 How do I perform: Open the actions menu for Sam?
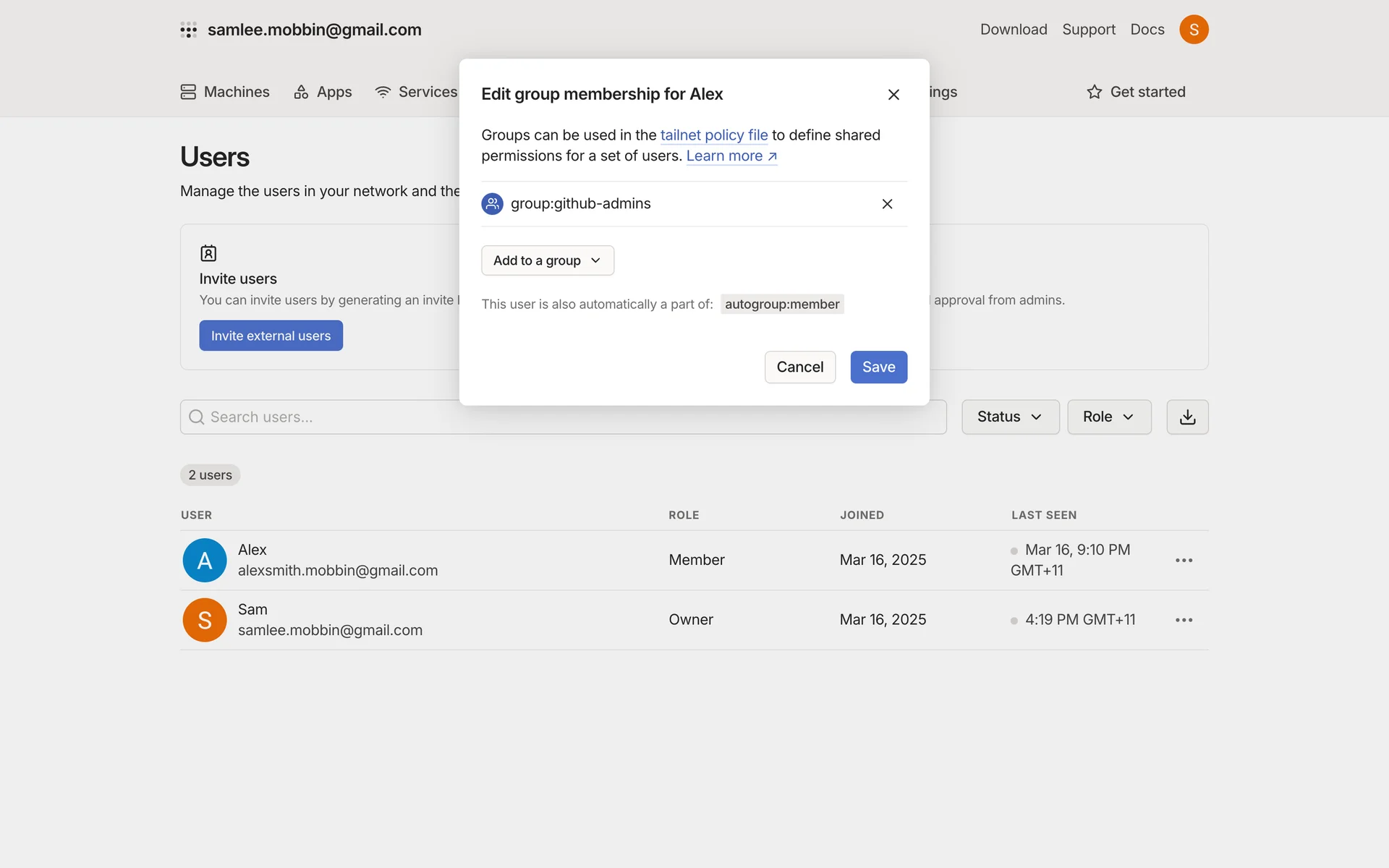click(x=1184, y=620)
